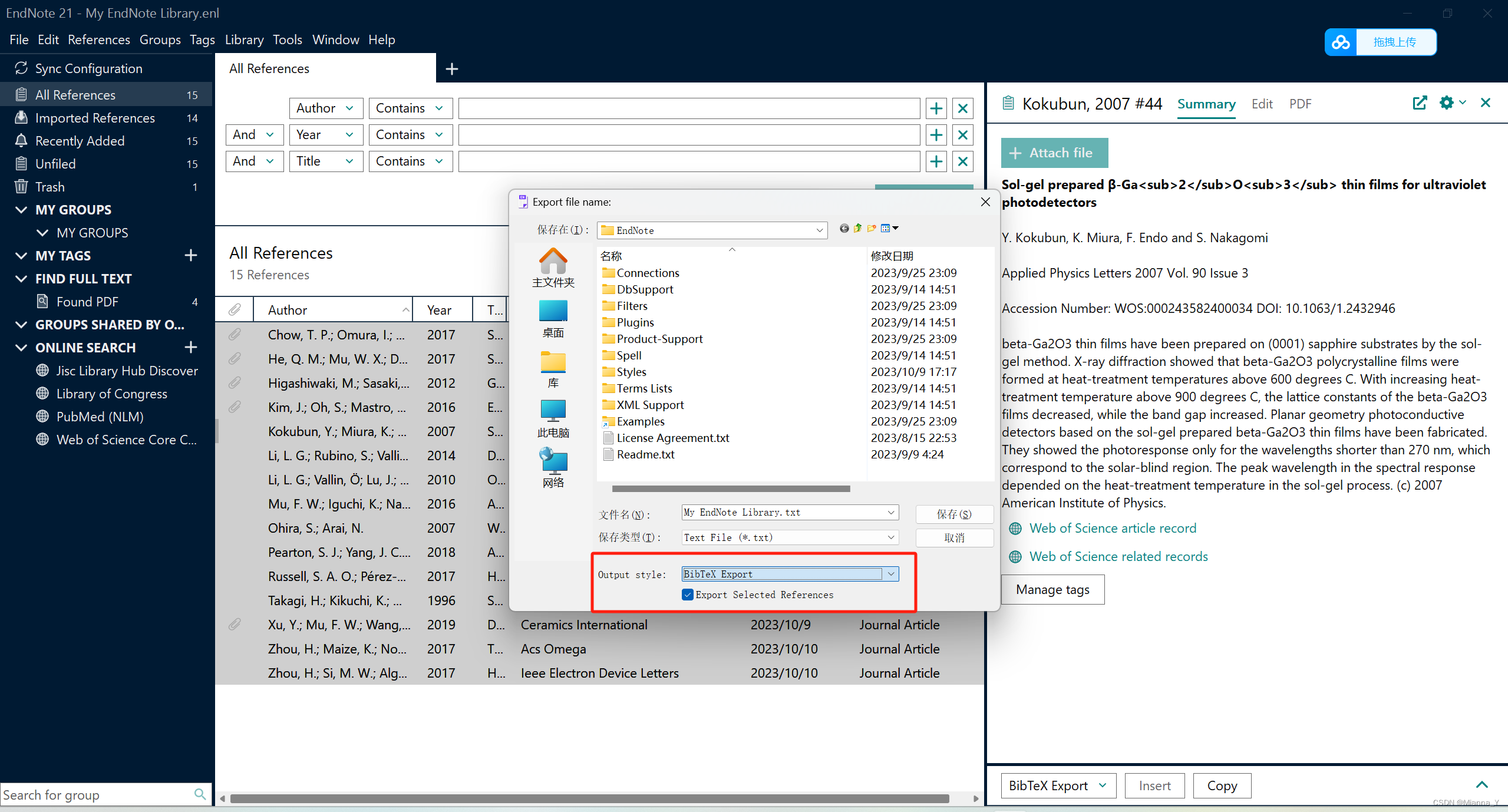
Task: Uncheck Export Selected References
Action: 687,595
